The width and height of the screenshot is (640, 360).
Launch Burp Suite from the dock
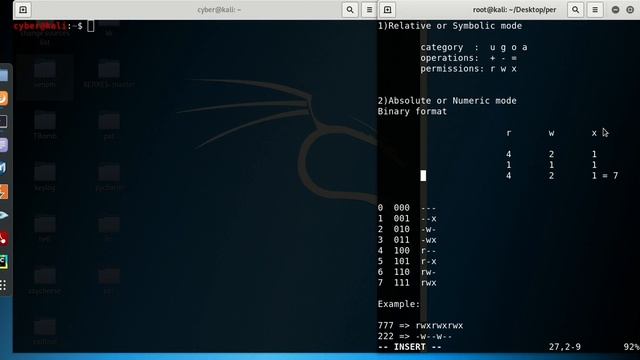tap(3, 191)
